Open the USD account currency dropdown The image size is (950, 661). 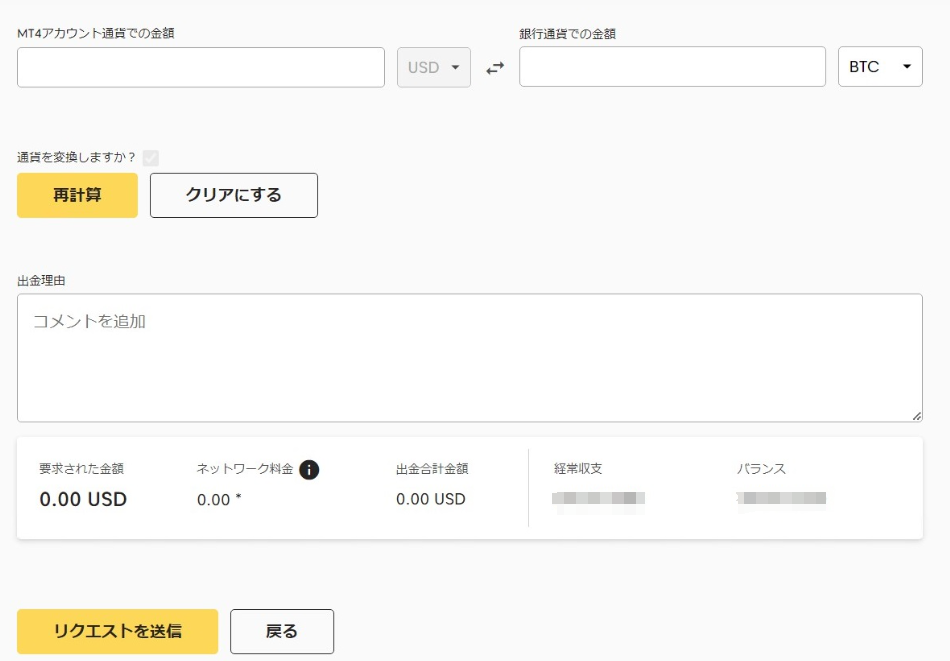(x=434, y=68)
